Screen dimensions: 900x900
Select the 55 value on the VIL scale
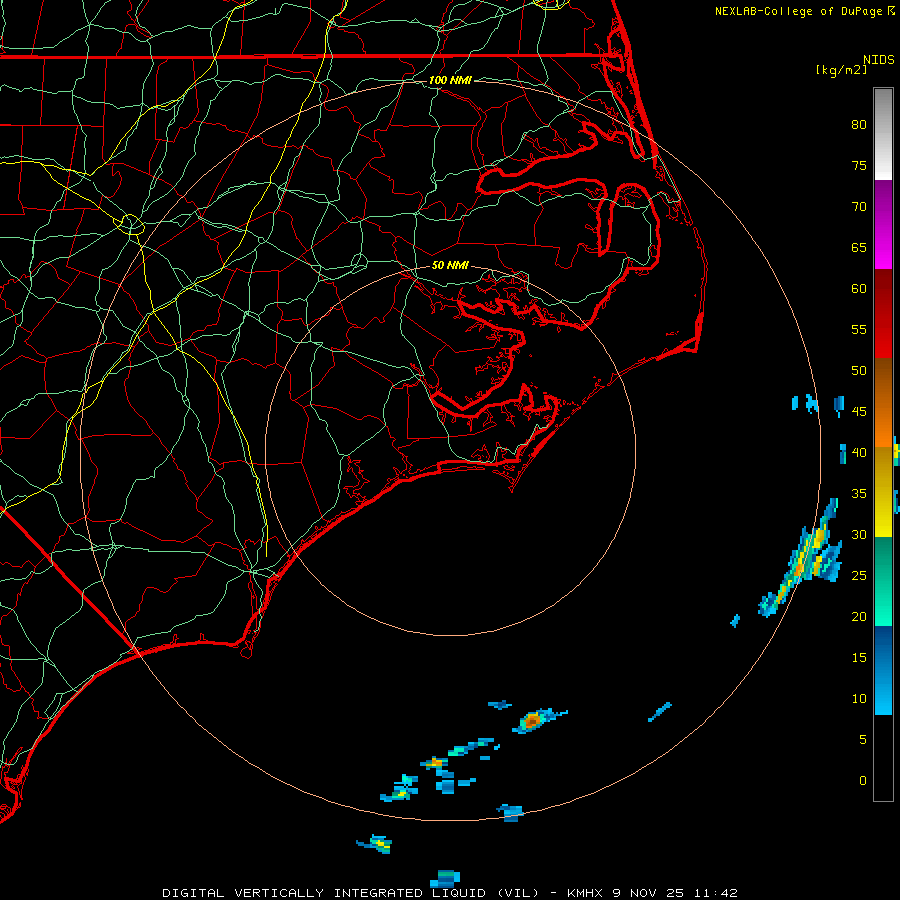(x=859, y=330)
